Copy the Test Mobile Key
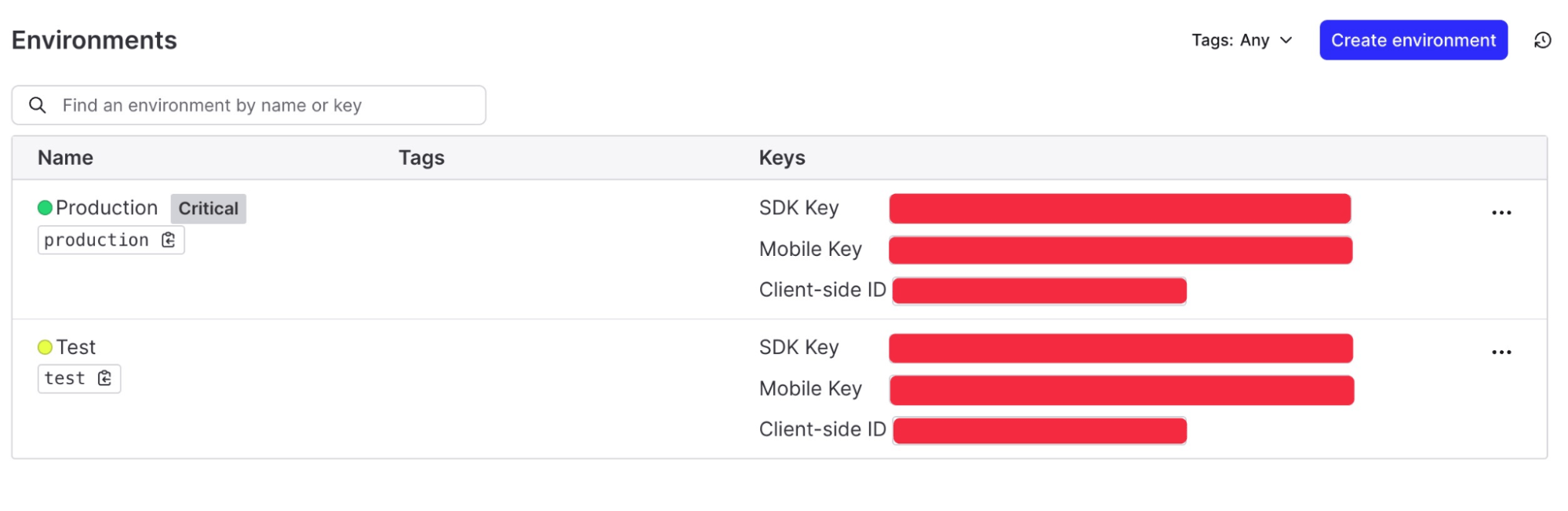 tap(1122, 390)
